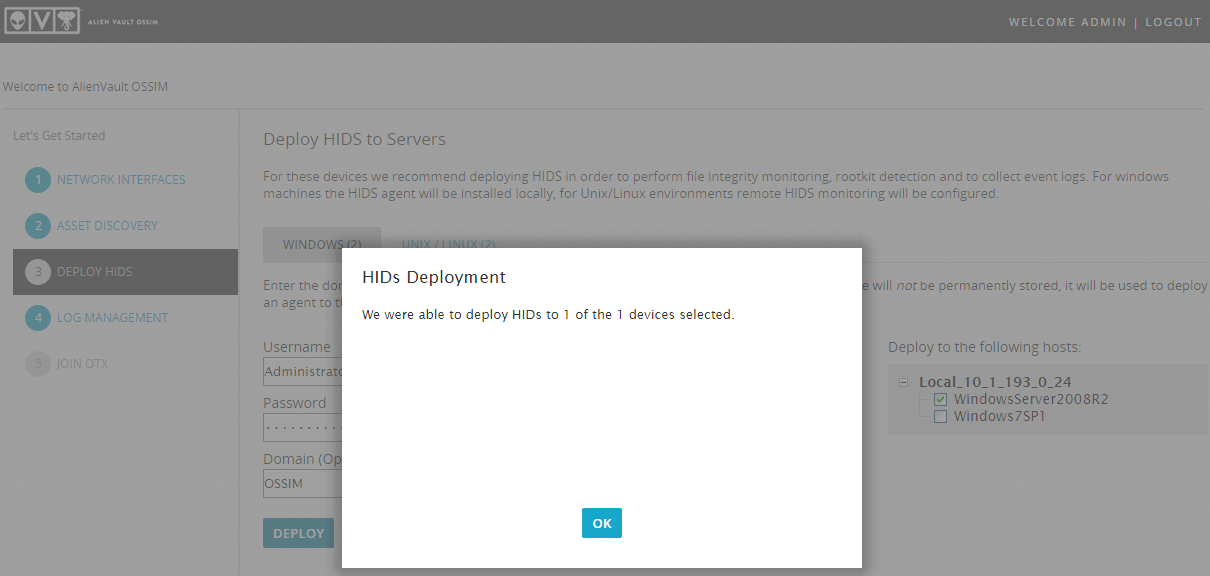Click the Deploy HIDS to Servers heading
1210x576 pixels.
pyautogui.click(x=354, y=139)
